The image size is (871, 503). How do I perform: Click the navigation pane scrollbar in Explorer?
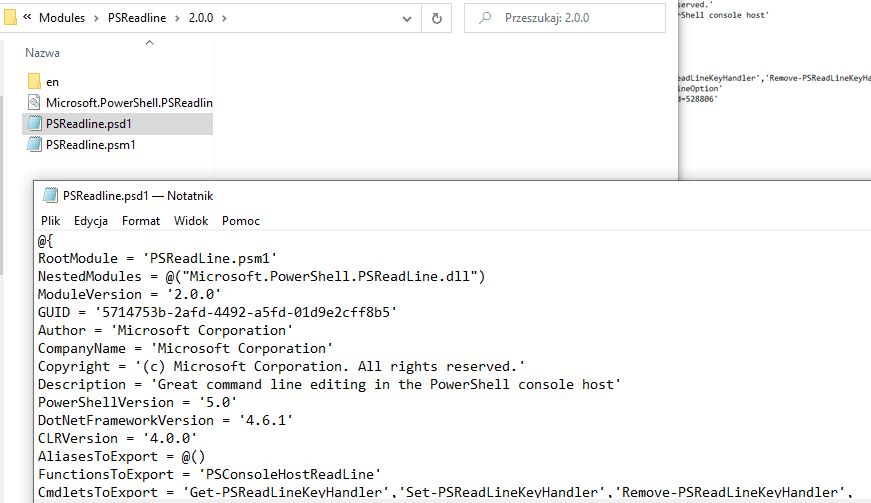tap(2, 185)
